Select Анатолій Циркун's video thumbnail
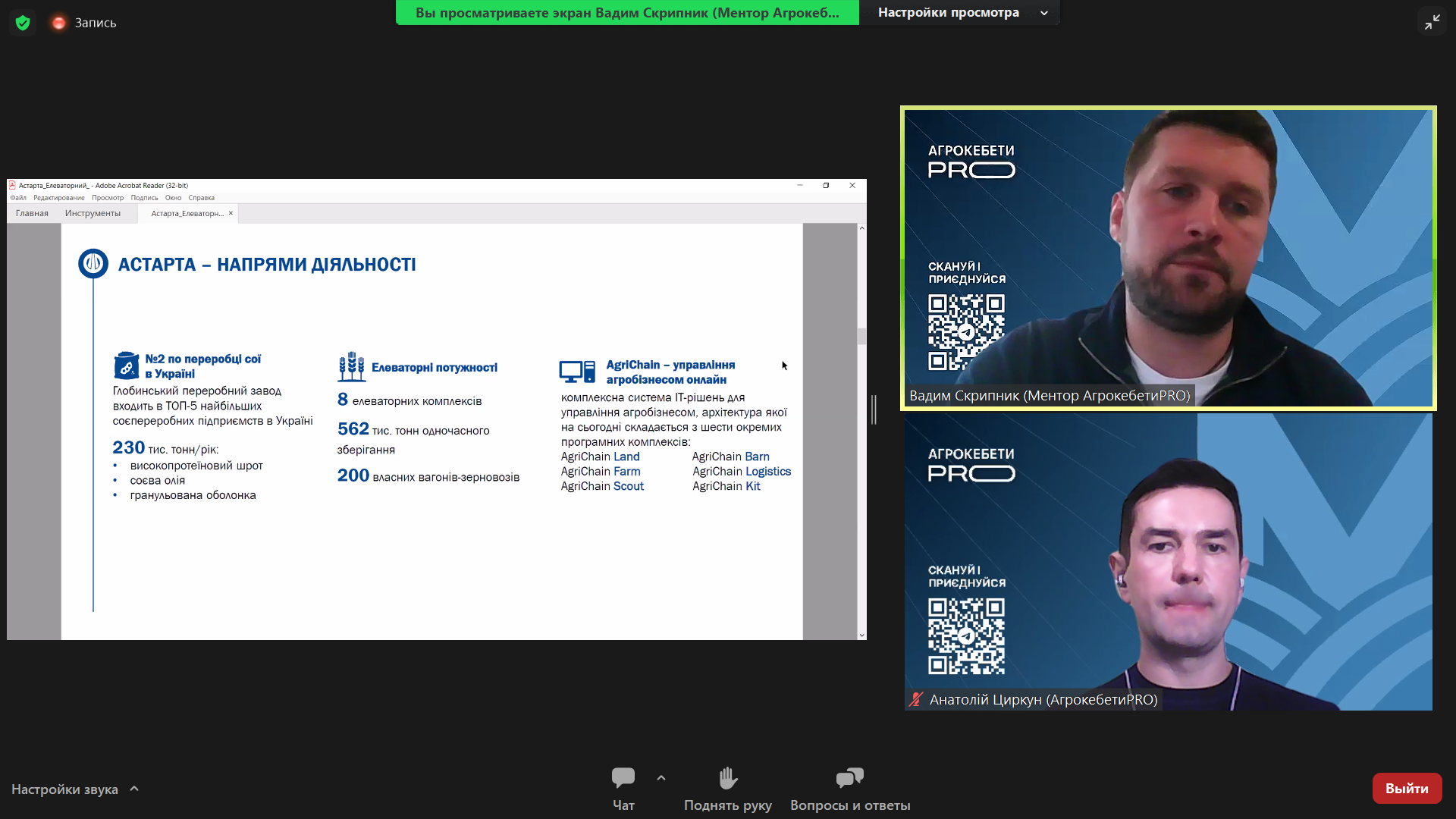This screenshot has width=1456, height=819. (x=1168, y=561)
